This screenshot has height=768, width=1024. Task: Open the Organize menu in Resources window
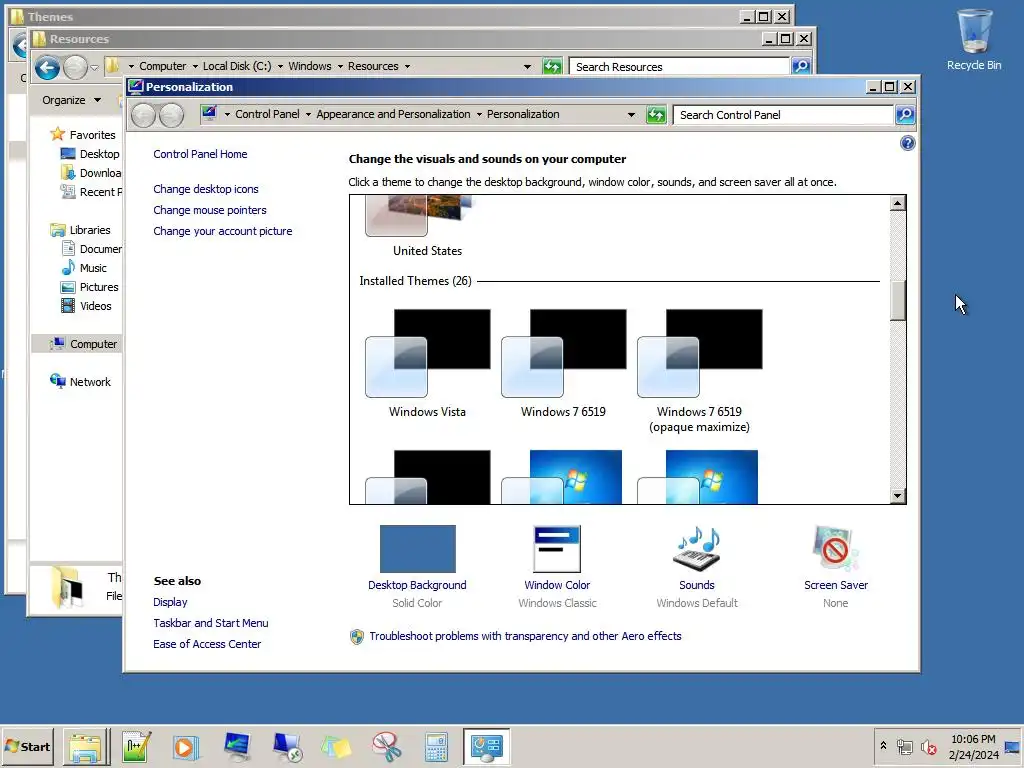click(x=71, y=100)
